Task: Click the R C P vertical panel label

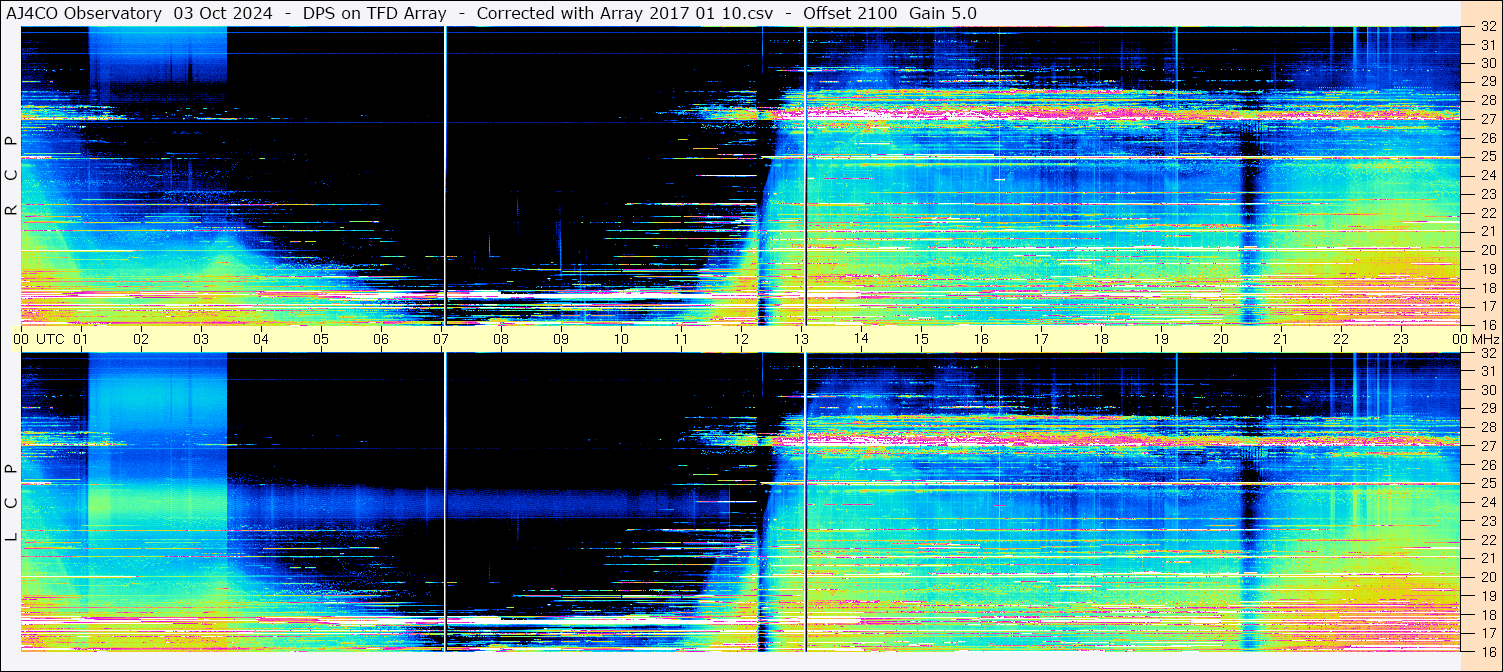Action: (x=11, y=175)
